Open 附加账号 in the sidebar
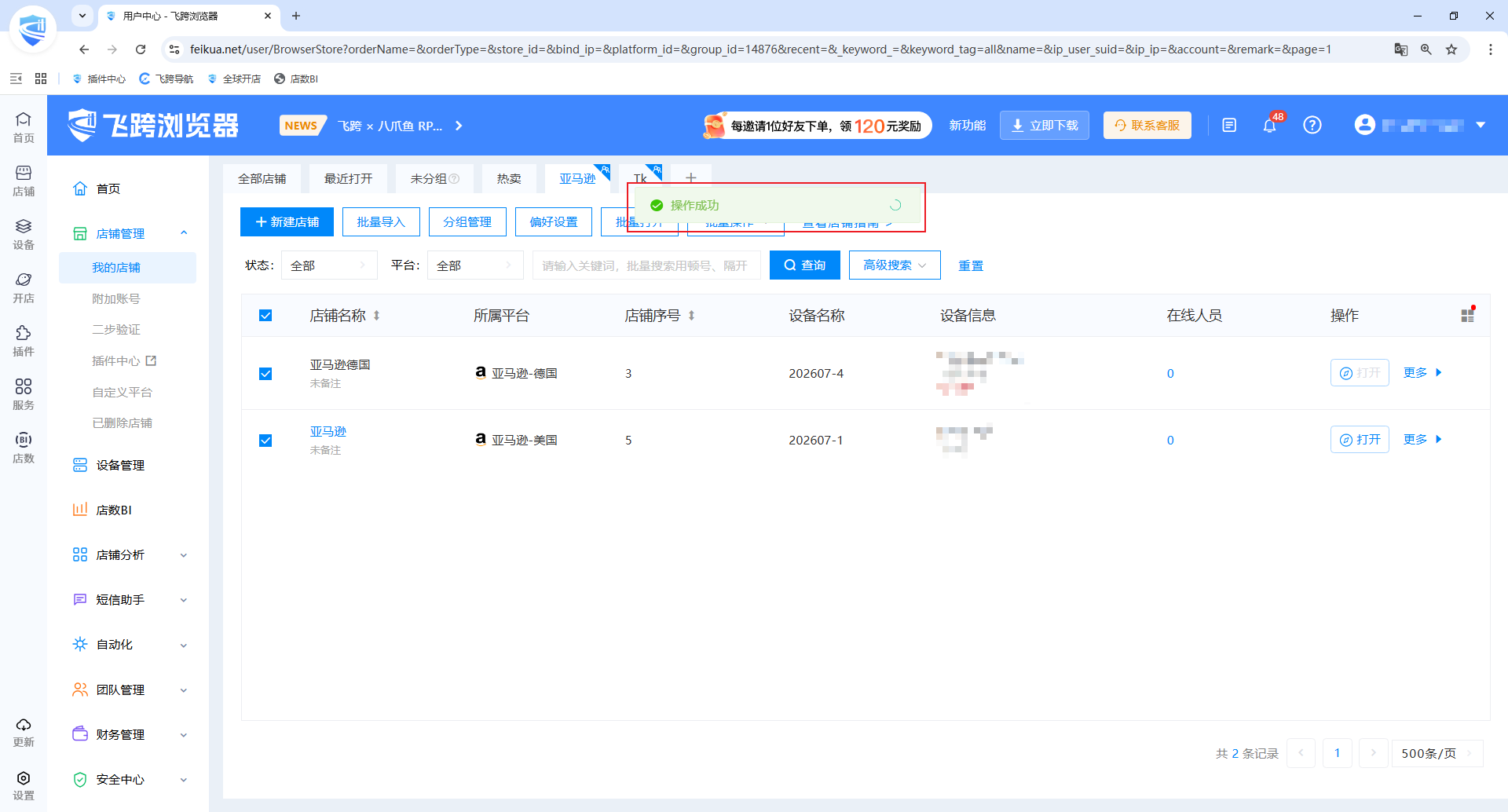This screenshot has width=1508, height=812. coord(116,299)
